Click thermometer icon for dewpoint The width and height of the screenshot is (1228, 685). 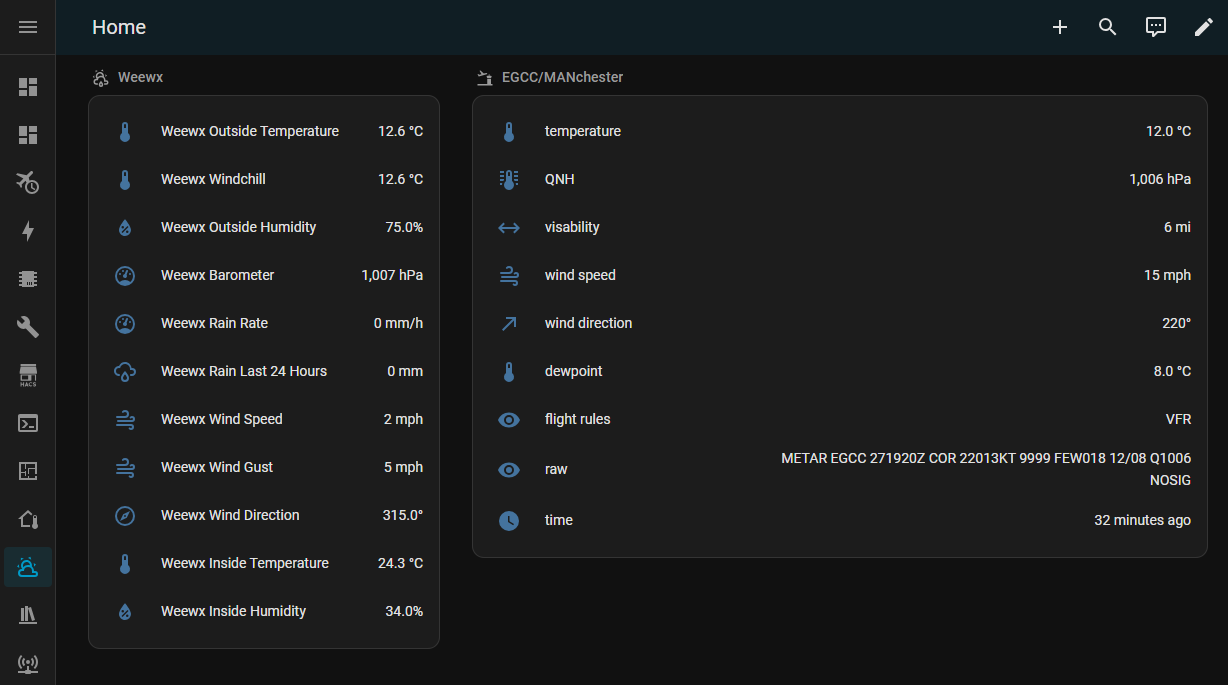pyautogui.click(x=509, y=371)
